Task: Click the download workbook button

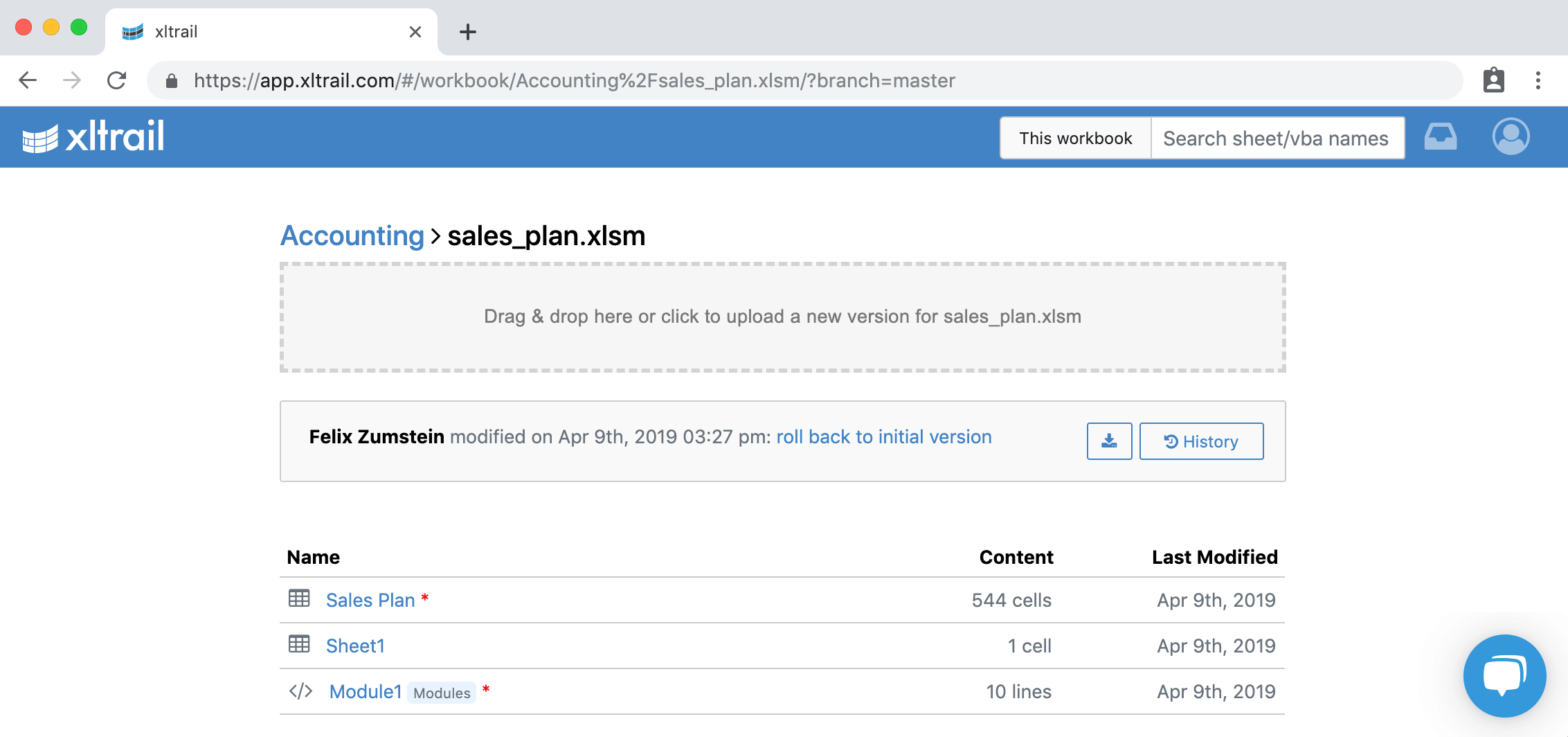Action: pyautogui.click(x=1109, y=441)
